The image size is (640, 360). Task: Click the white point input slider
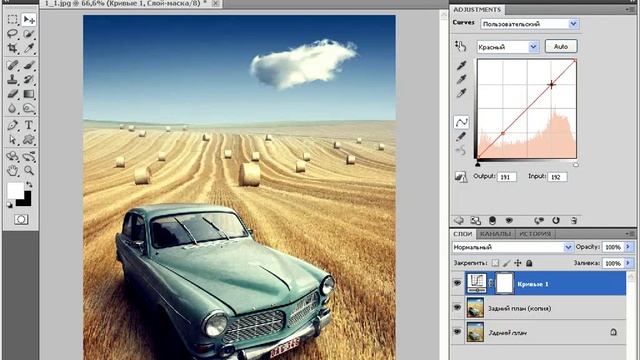point(576,164)
